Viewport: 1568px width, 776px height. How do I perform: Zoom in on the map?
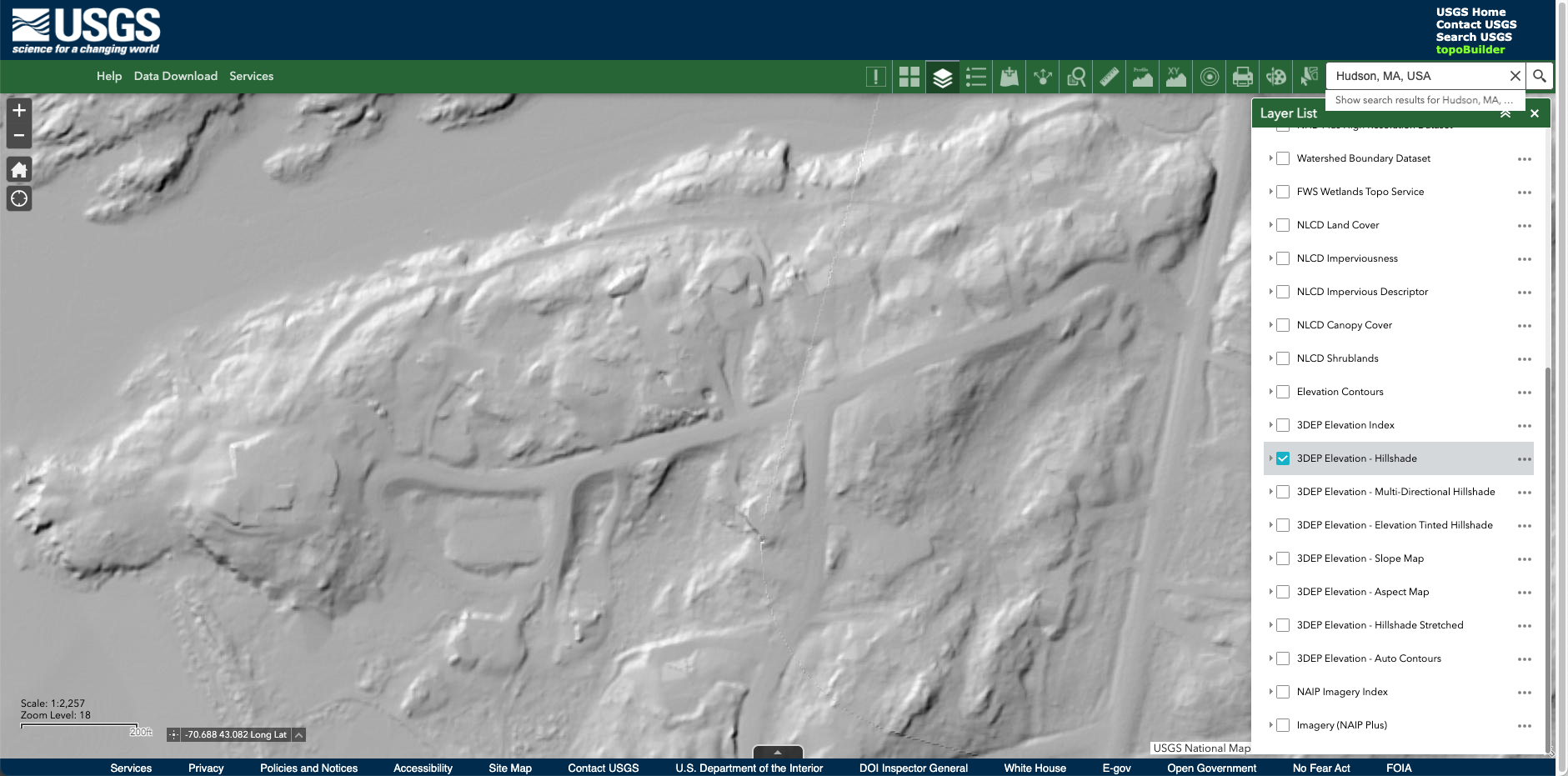point(19,110)
